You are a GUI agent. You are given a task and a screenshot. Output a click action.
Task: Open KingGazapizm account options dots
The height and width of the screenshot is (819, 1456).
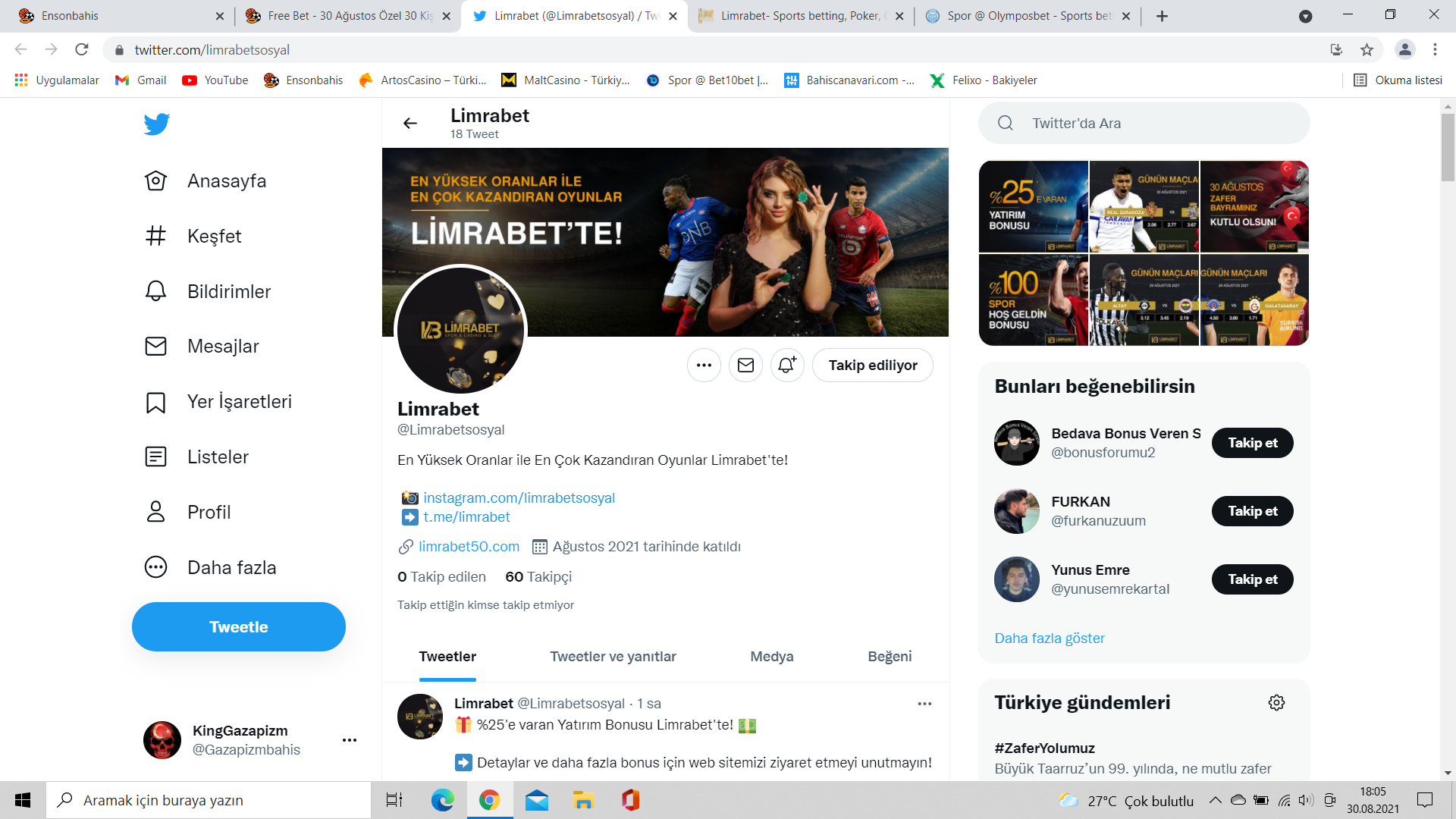350,740
